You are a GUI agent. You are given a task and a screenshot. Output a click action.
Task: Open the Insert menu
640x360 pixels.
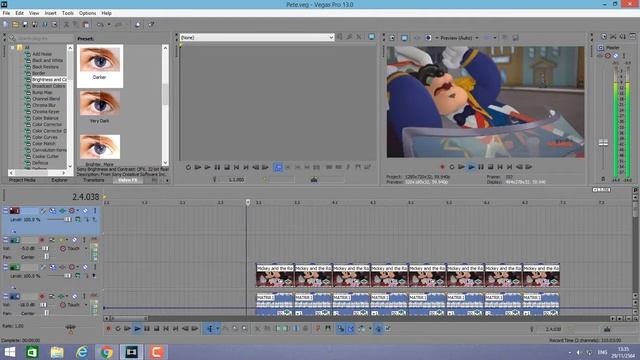(51, 13)
